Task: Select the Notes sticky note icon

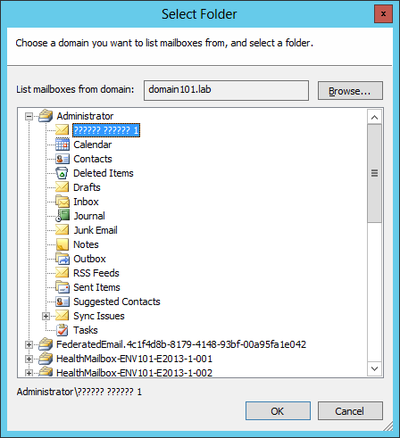Action: pyautogui.click(x=62, y=245)
